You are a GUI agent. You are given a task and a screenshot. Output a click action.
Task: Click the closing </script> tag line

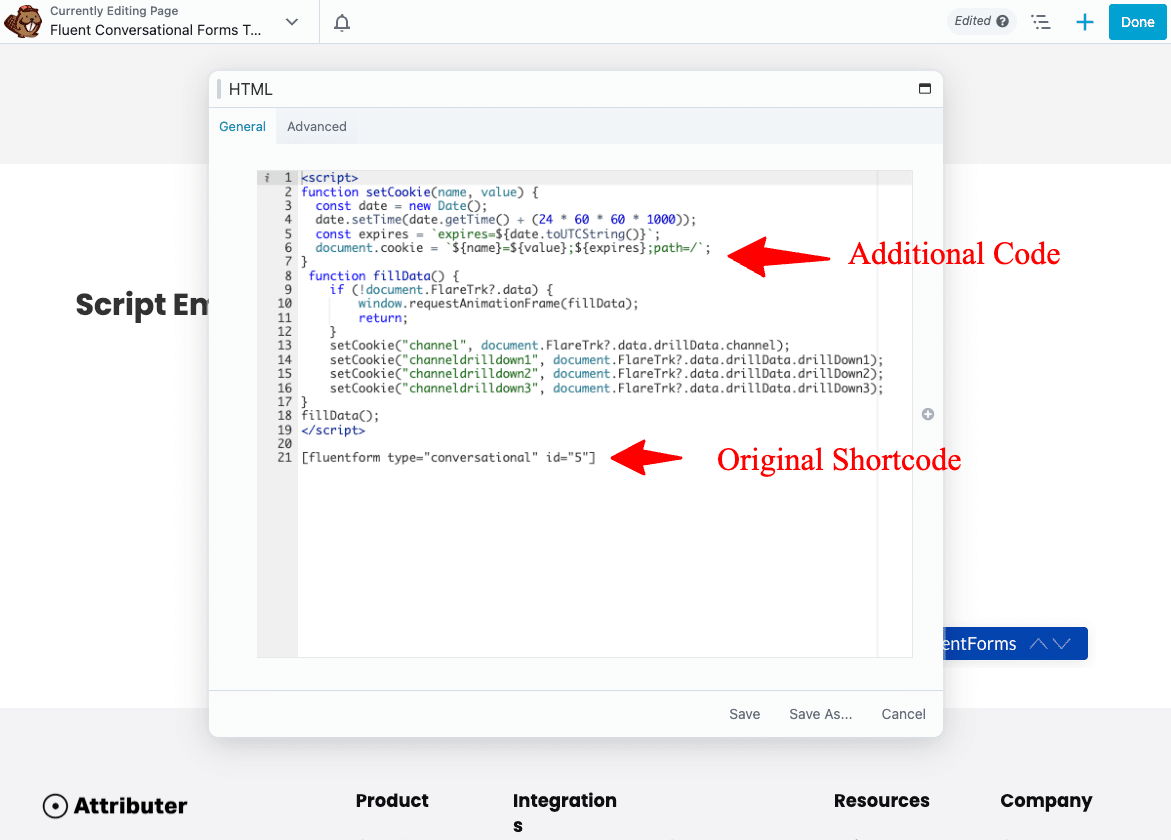coord(333,430)
